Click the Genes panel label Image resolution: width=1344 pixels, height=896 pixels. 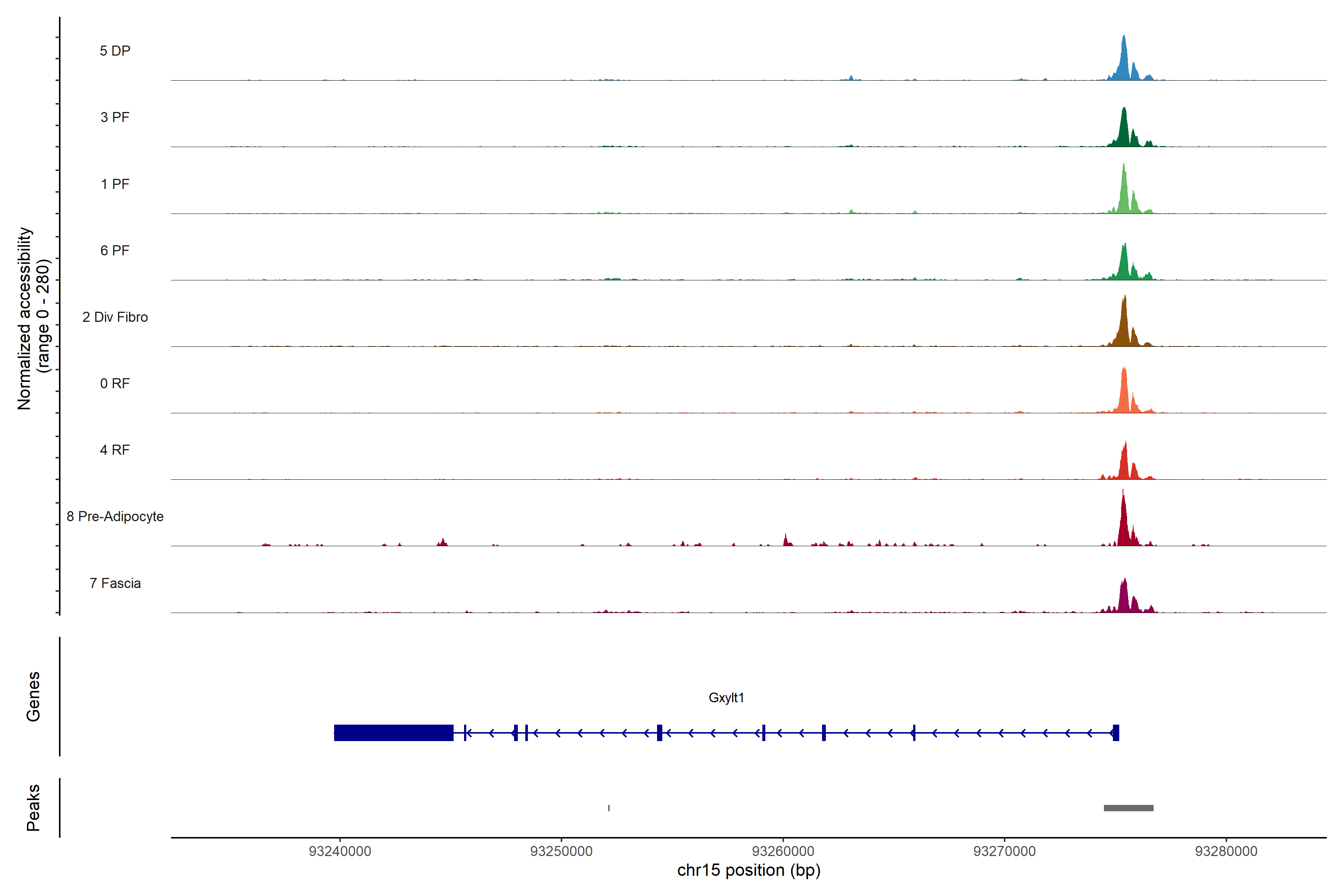coord(33,697)
